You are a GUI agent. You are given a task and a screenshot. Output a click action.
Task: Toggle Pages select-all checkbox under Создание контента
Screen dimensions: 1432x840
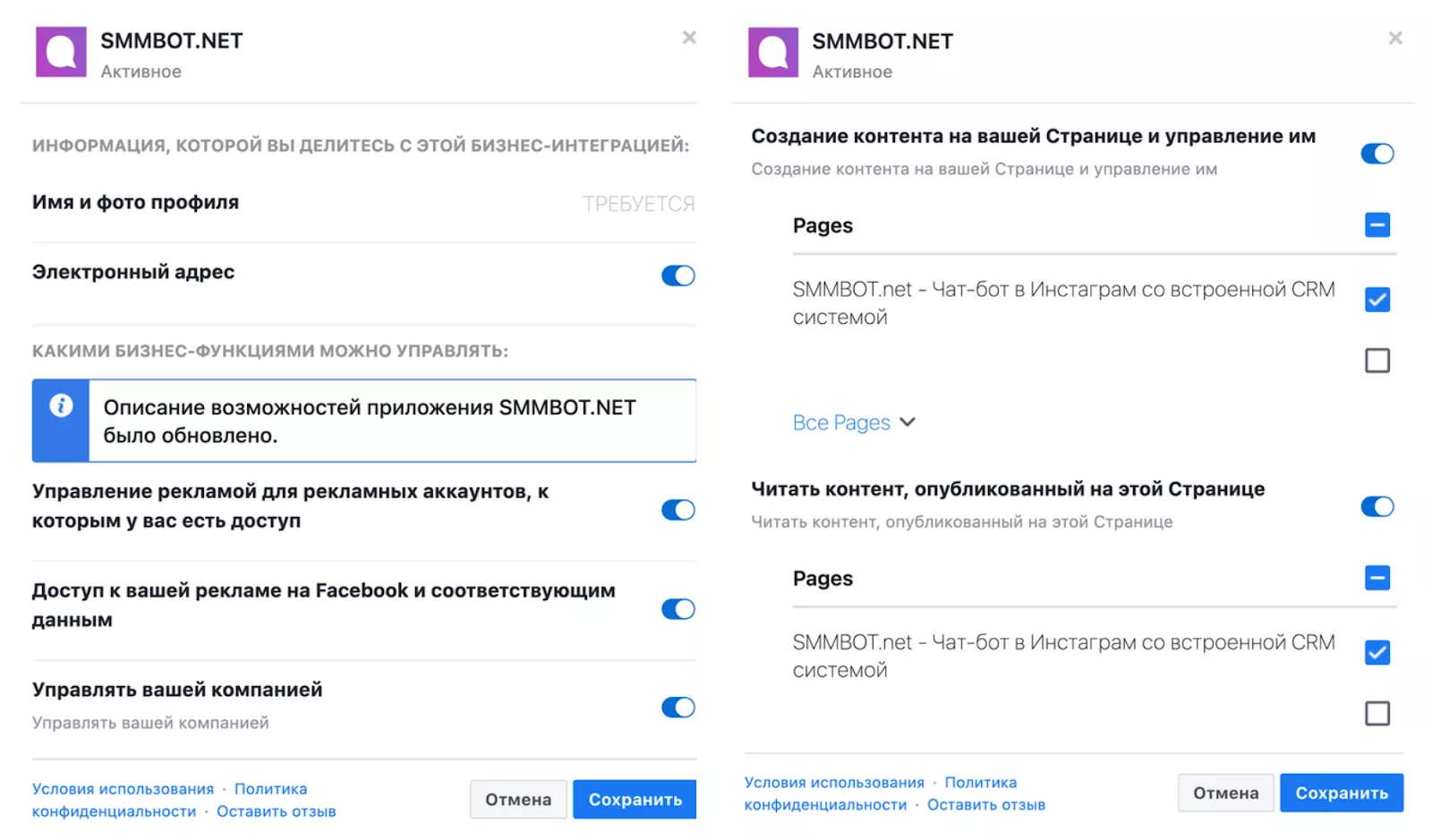pyautogui.click(x=1377, y=225)
